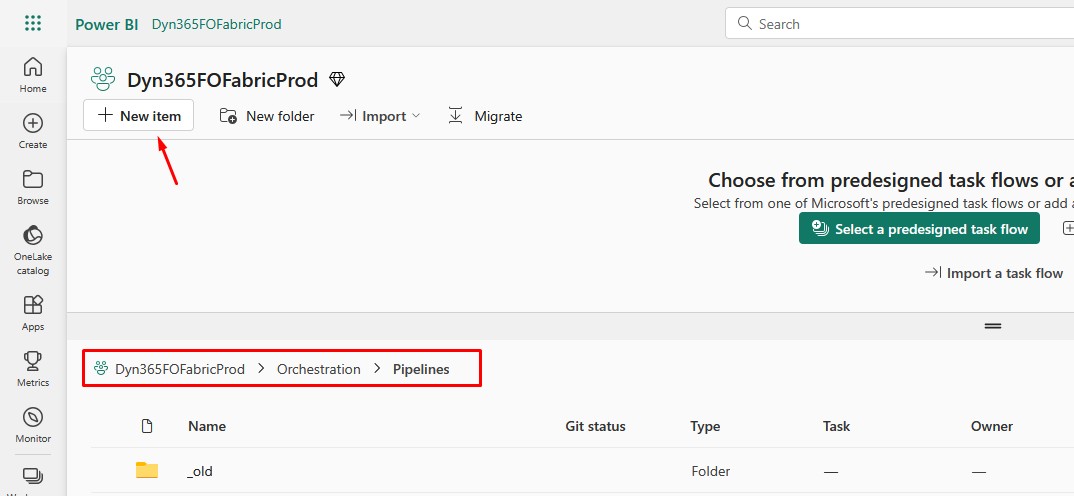The height and width of the screenshot is (496, 1074).
Task: Click the Task column header
Action: [836, 426]
